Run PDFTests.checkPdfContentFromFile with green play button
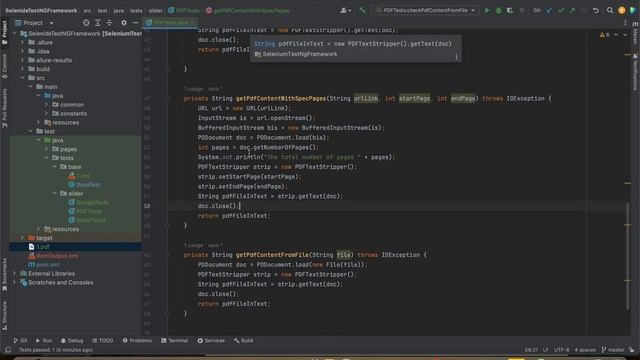Viewport: 640px width, 360px height. tap(487, 10)
